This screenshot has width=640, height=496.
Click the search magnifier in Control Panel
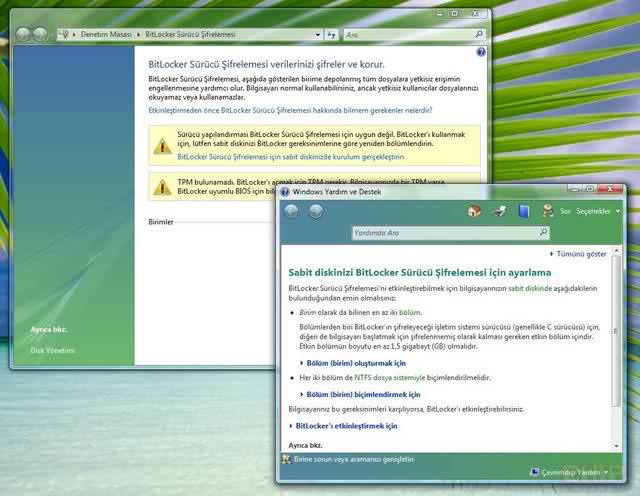(479, 34)
